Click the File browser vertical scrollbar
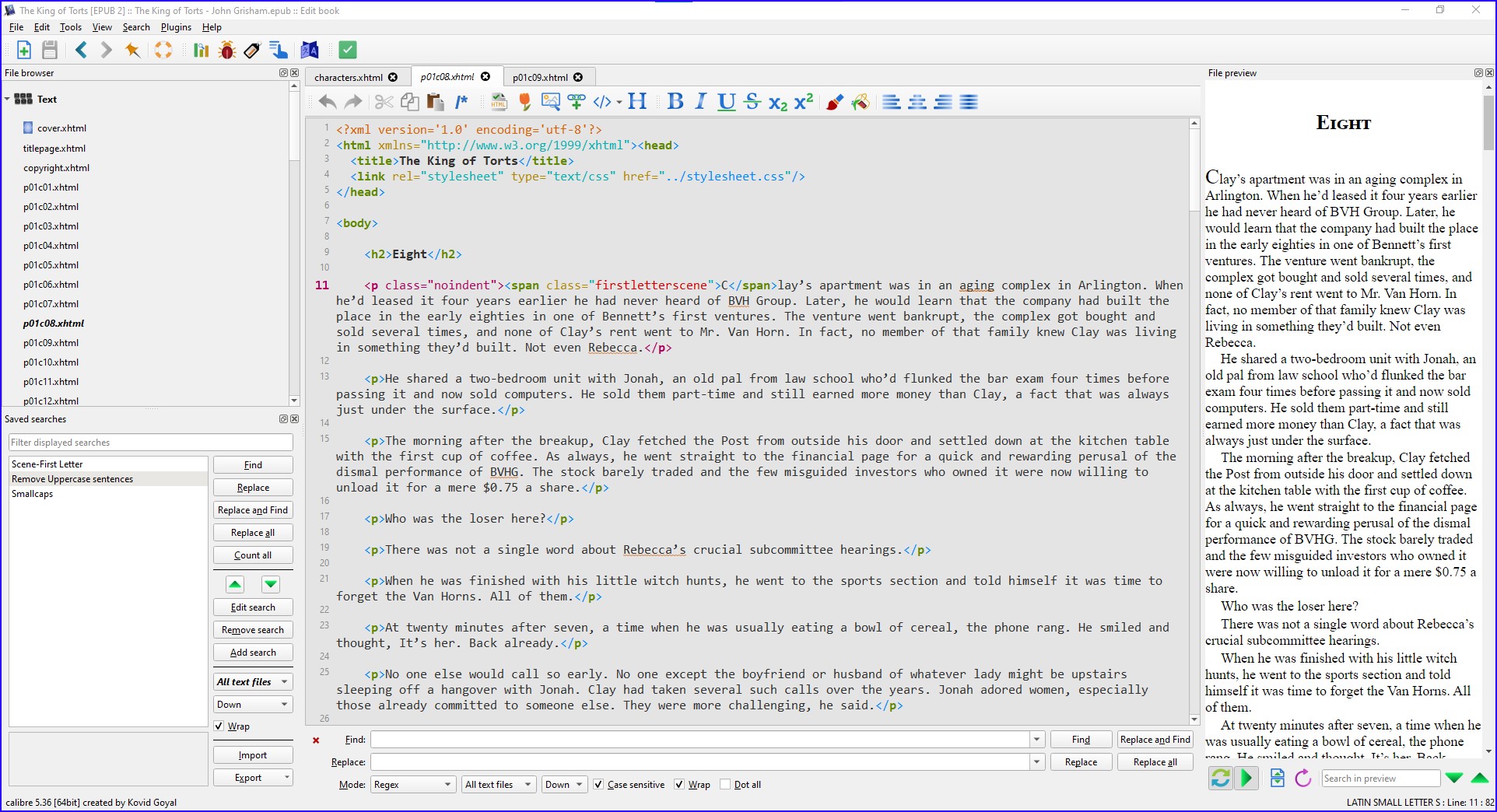This screenshot has height=812, width=1497. (294, 125)
